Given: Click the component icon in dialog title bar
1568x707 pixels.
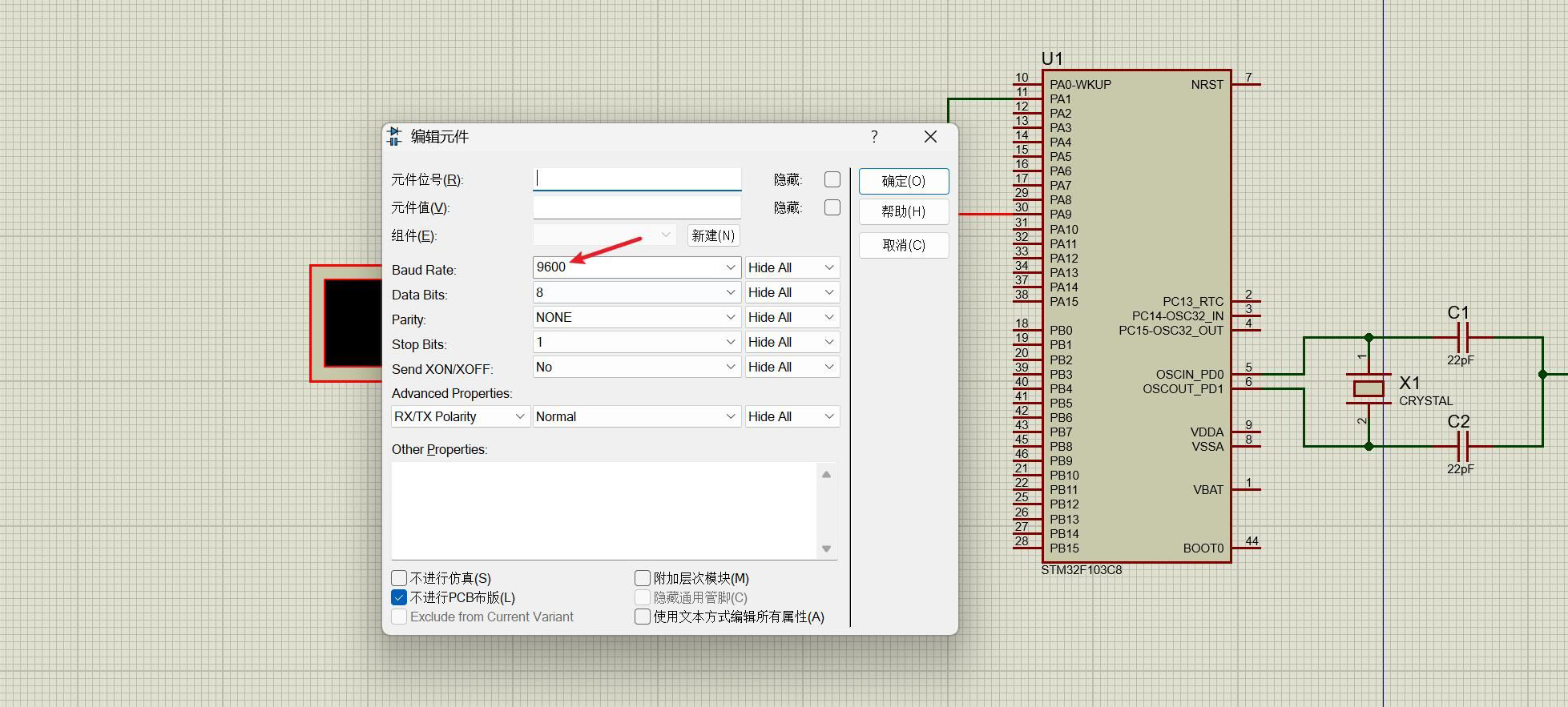Looking at the screenshot, I should pos(394,136).
